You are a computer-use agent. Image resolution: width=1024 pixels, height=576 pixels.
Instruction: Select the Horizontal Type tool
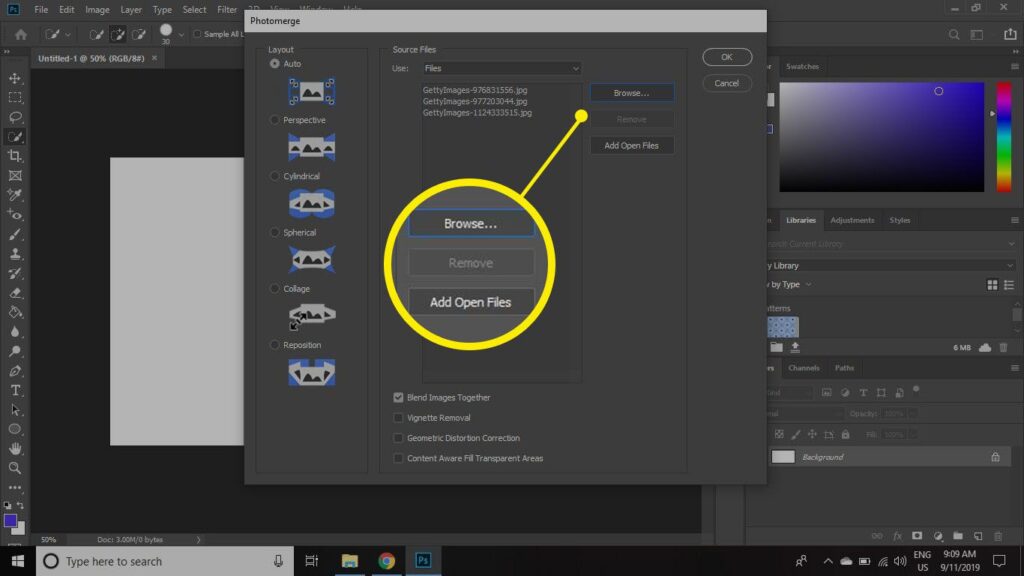[x=15, y=390]
